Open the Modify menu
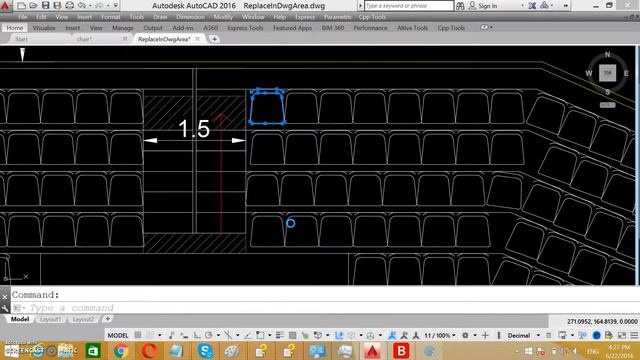640x360 pixels. (223, 17)
